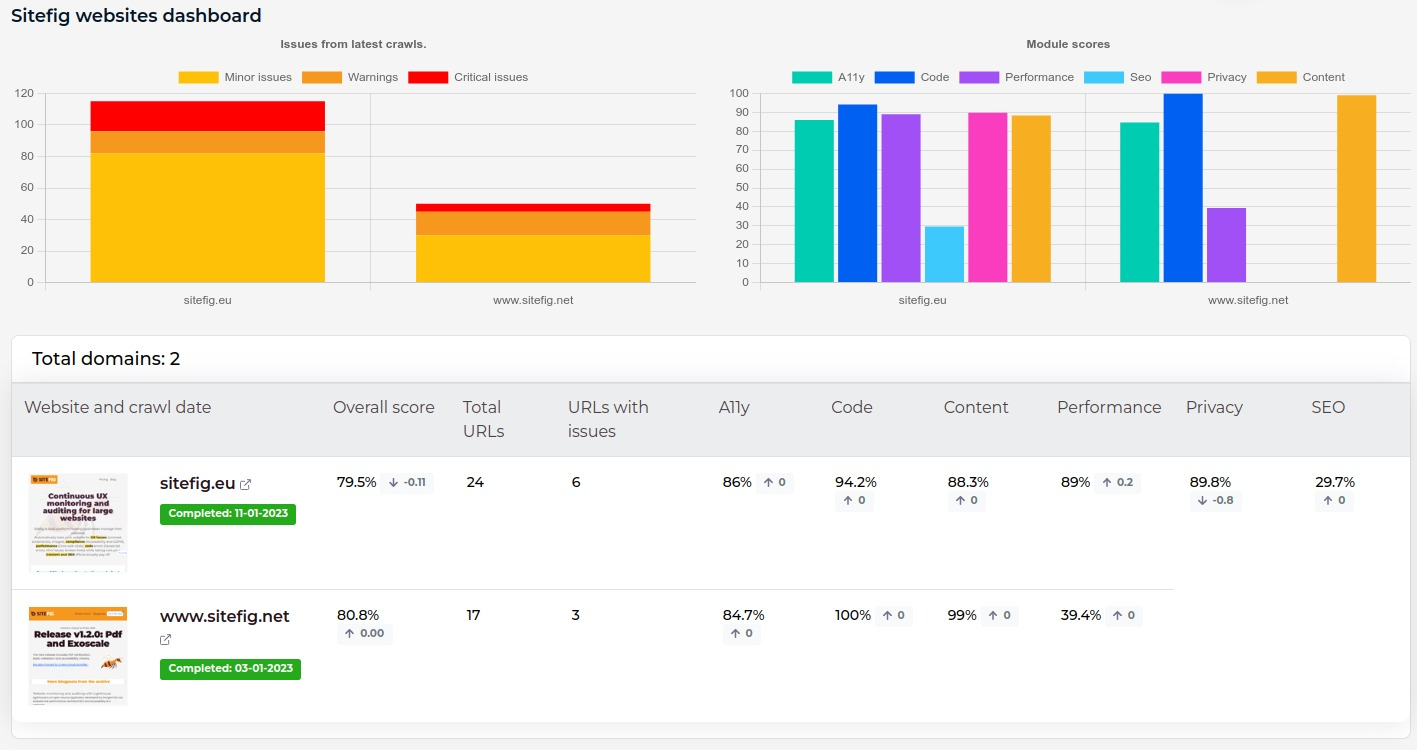Click red critical issues bar for sitefig.eu

(207, 116)
